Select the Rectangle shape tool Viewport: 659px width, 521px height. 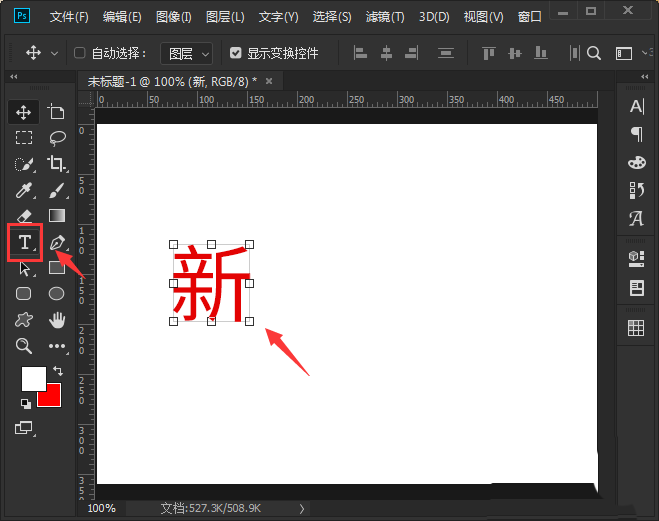point(56,268)
